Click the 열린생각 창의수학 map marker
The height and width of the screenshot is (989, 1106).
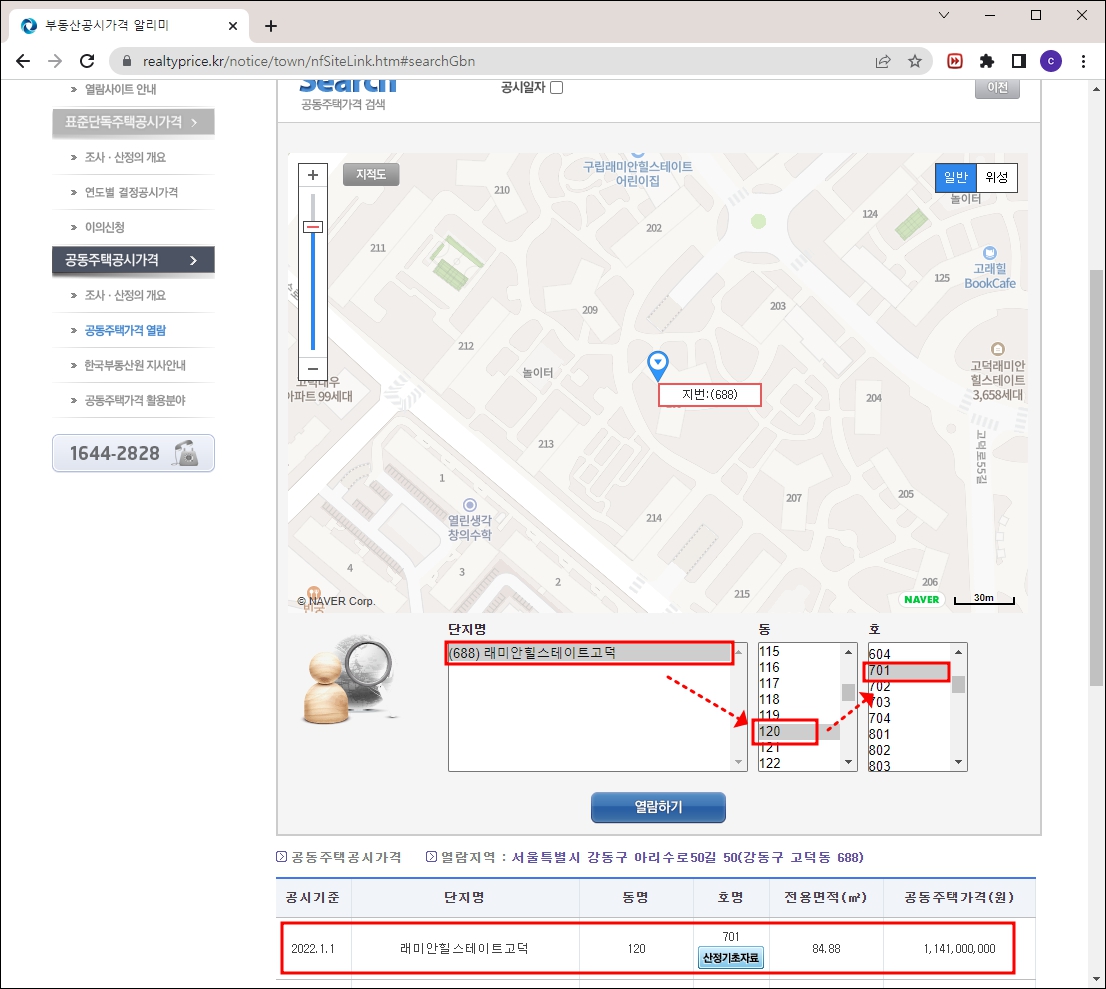(x=470, y=505)
